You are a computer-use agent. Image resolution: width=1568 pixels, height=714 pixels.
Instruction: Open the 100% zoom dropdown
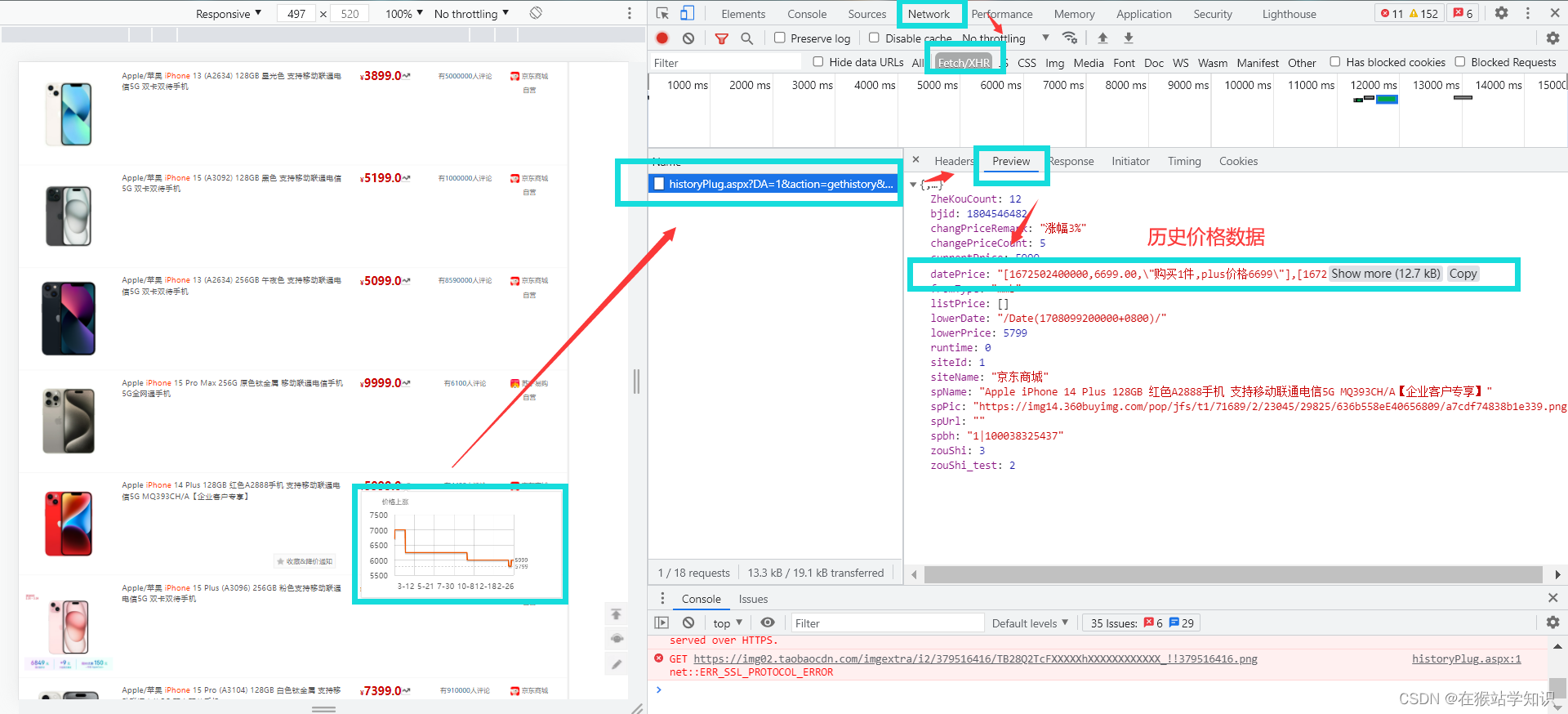404,14
